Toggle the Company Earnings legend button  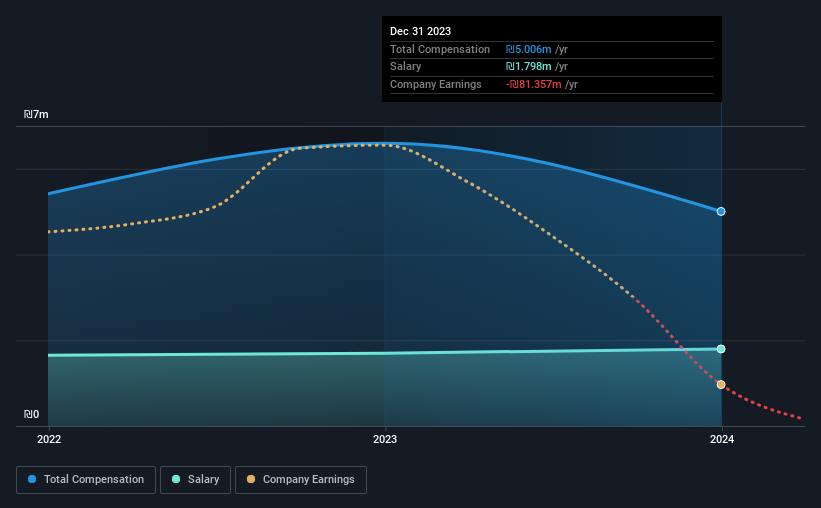[x=301, y=480]
